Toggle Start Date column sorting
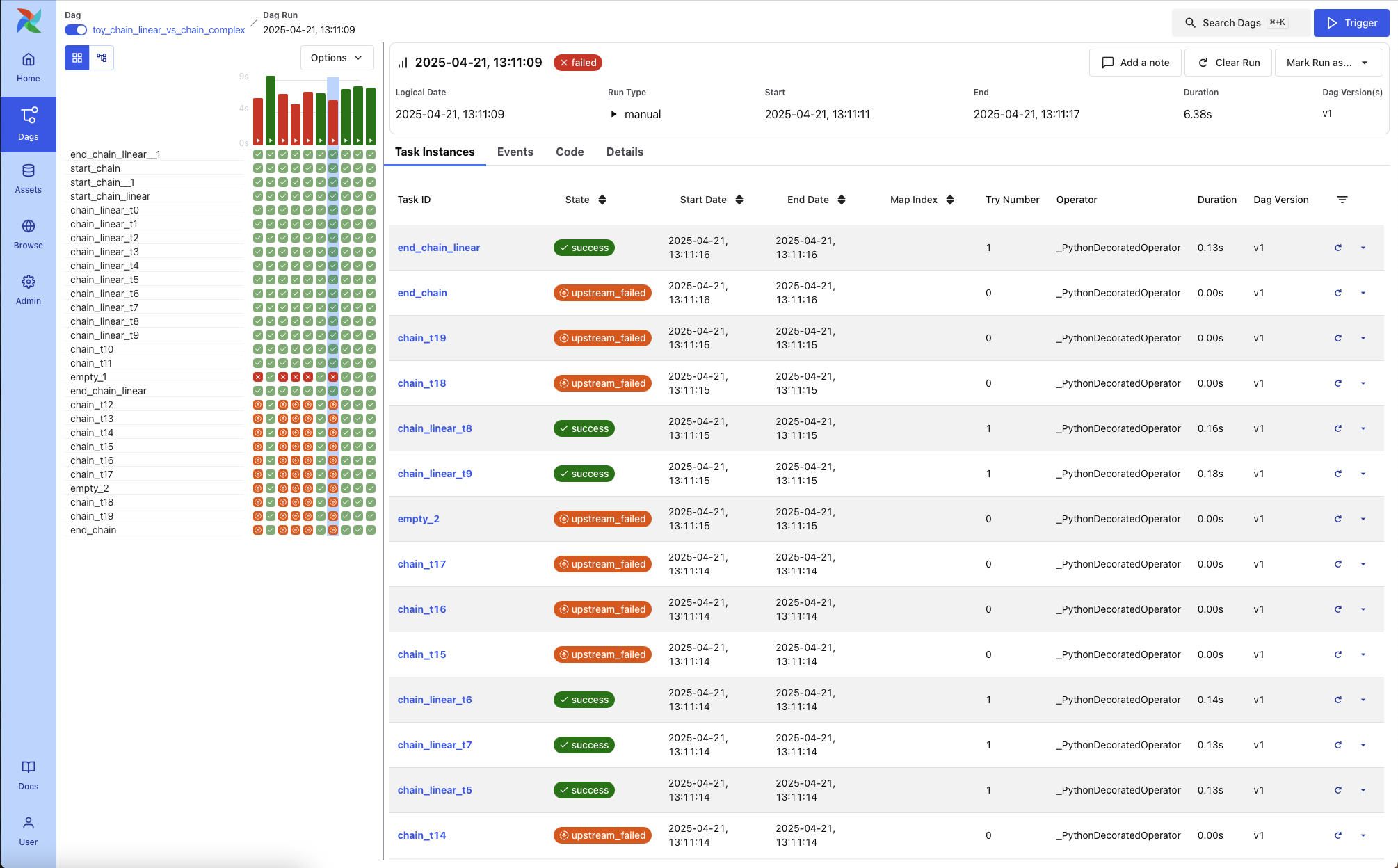The image size is (1398, 868). [x=739, y=200]
